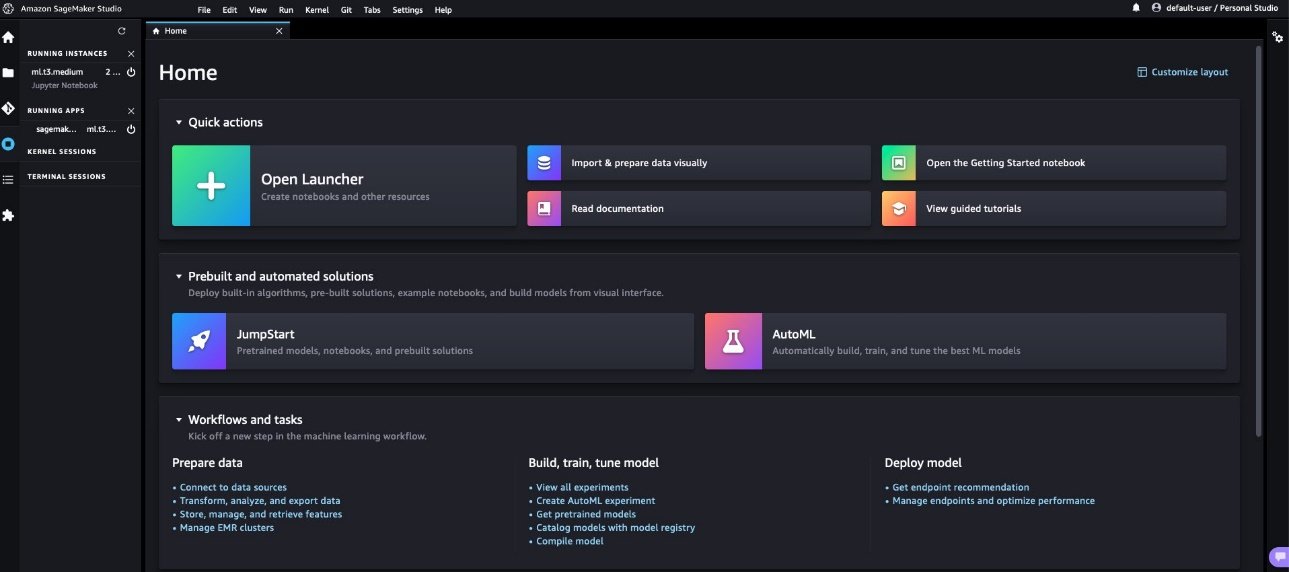The width and height of the screenshot is (1289, 572).
Task: Click the Open Launcher plus icon
Action: point(211,186)
